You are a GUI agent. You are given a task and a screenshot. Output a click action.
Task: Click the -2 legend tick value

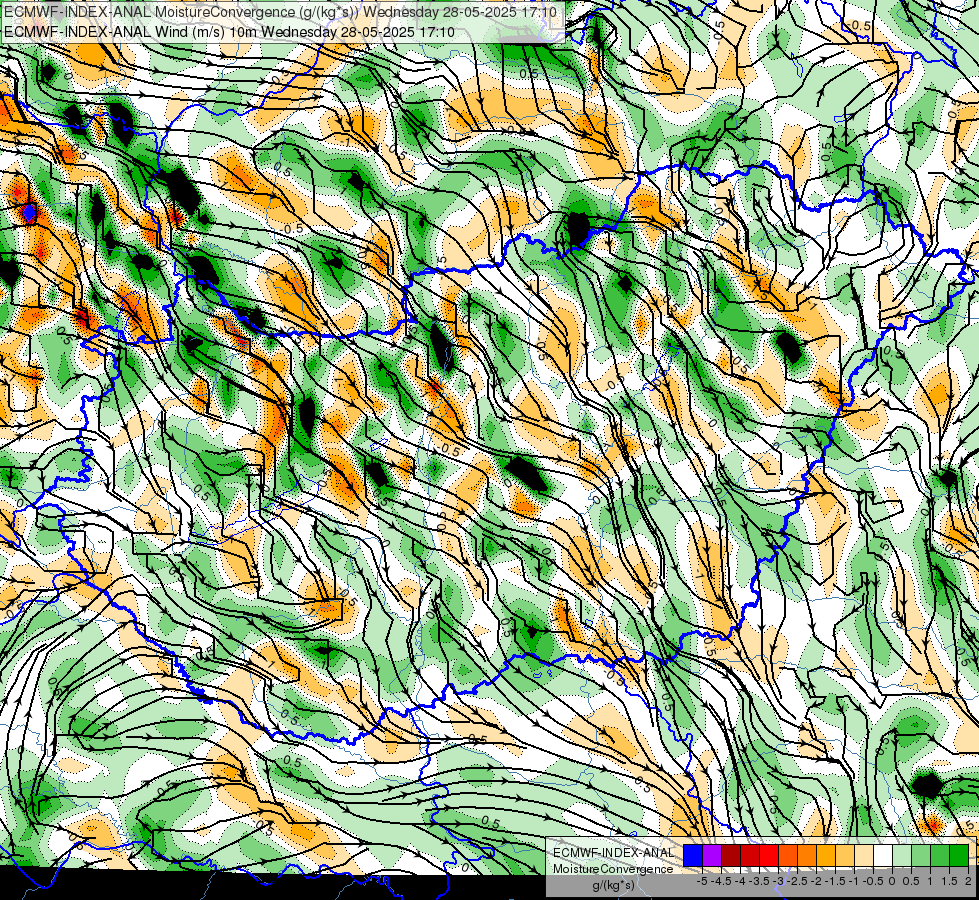click(816, 881)
